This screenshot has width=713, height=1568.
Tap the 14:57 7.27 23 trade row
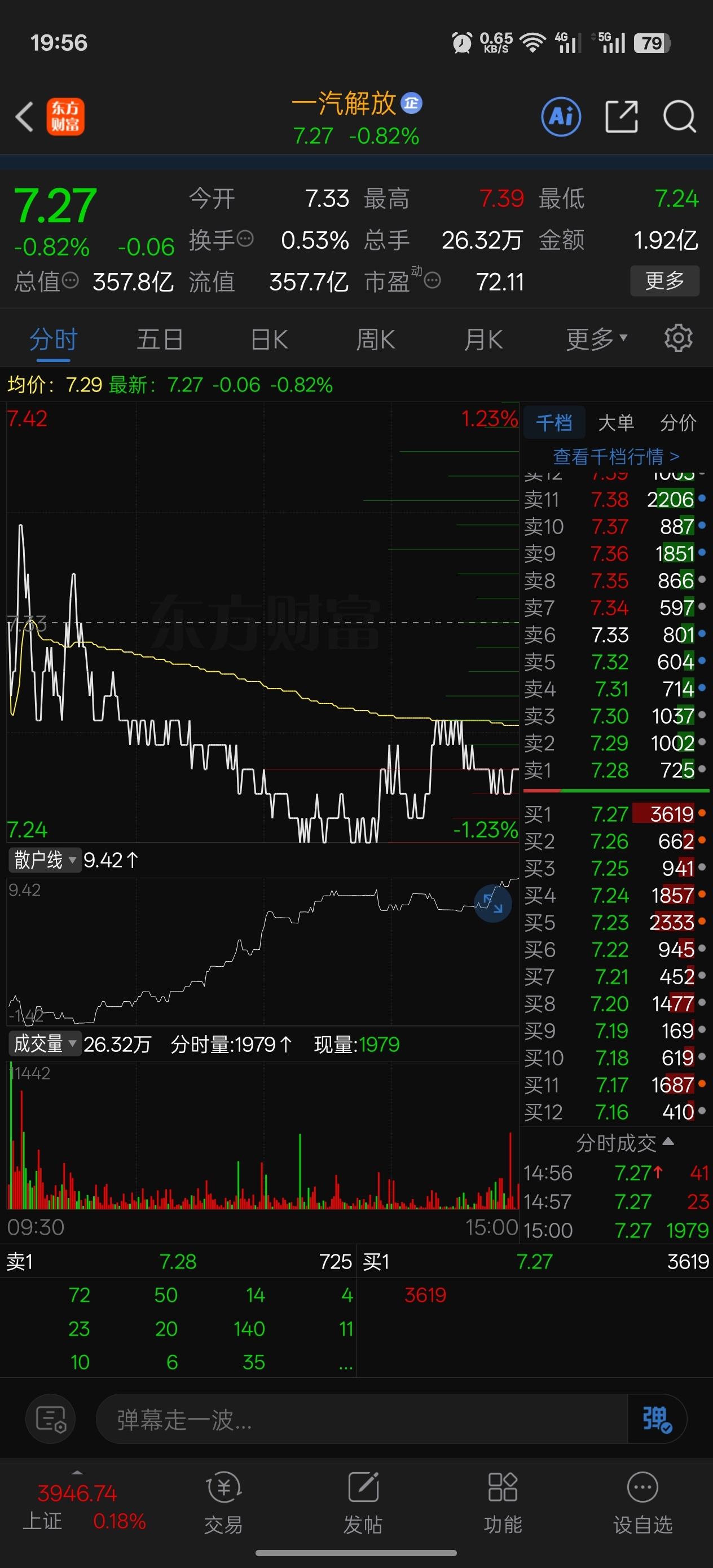pyautogui.click(x=616, y=1201)
